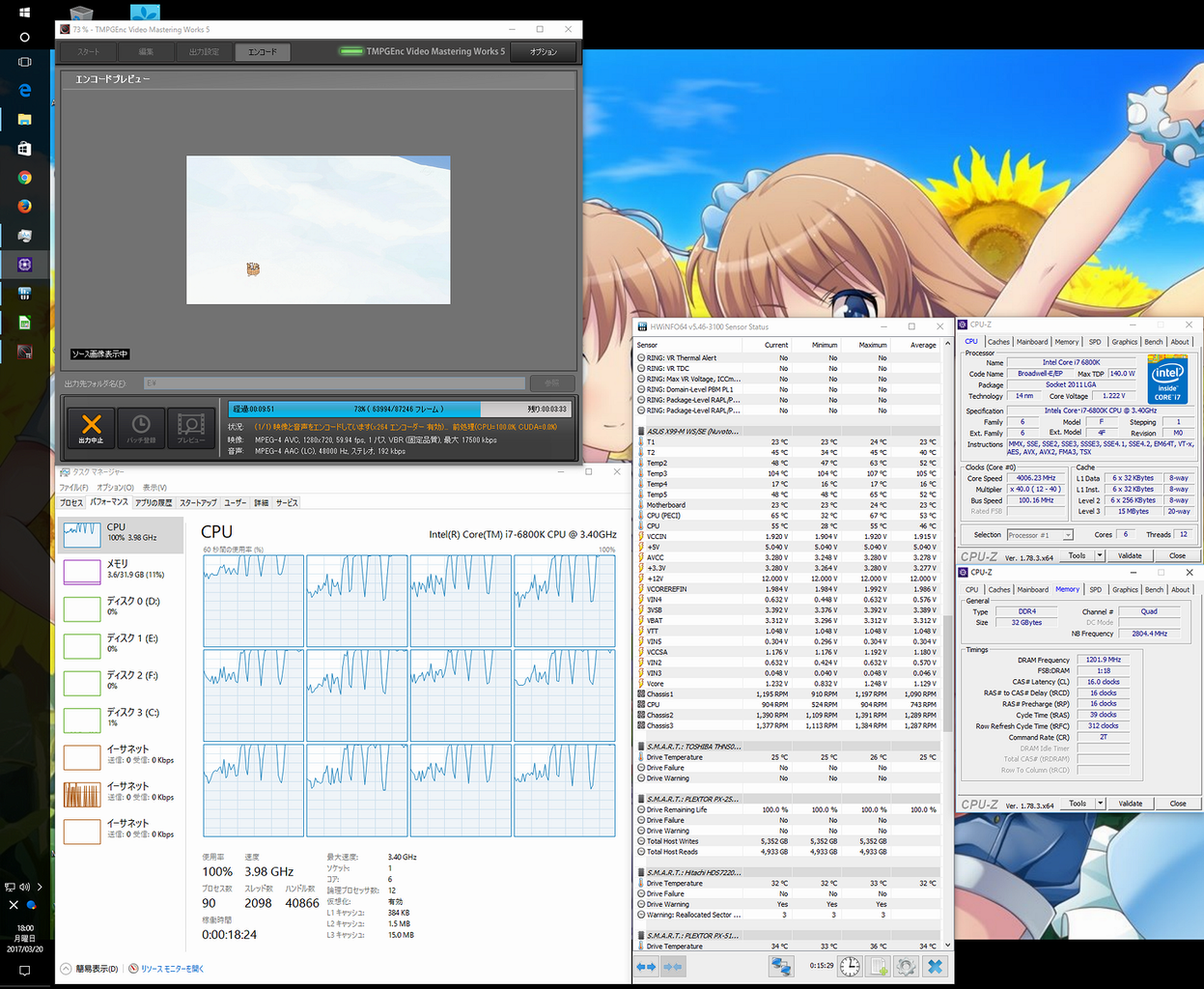This screenshot has width=1204, height=989.
Task: Open Processor #1 selection dropdown
Action: [x=1039, y=535]
